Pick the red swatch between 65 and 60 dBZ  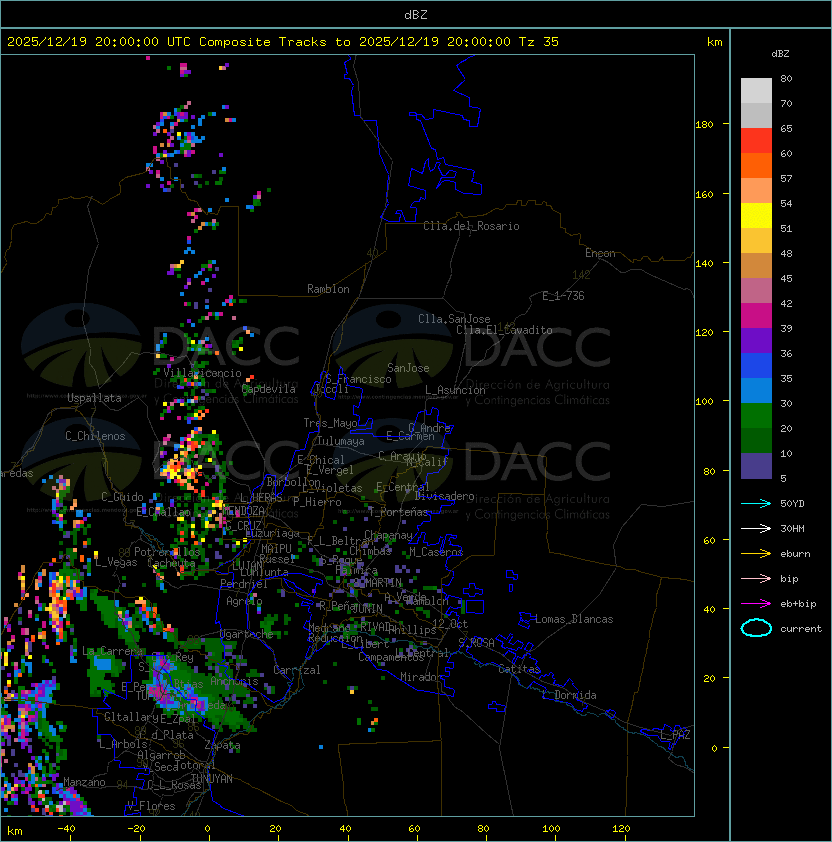(x=756, y=141)
